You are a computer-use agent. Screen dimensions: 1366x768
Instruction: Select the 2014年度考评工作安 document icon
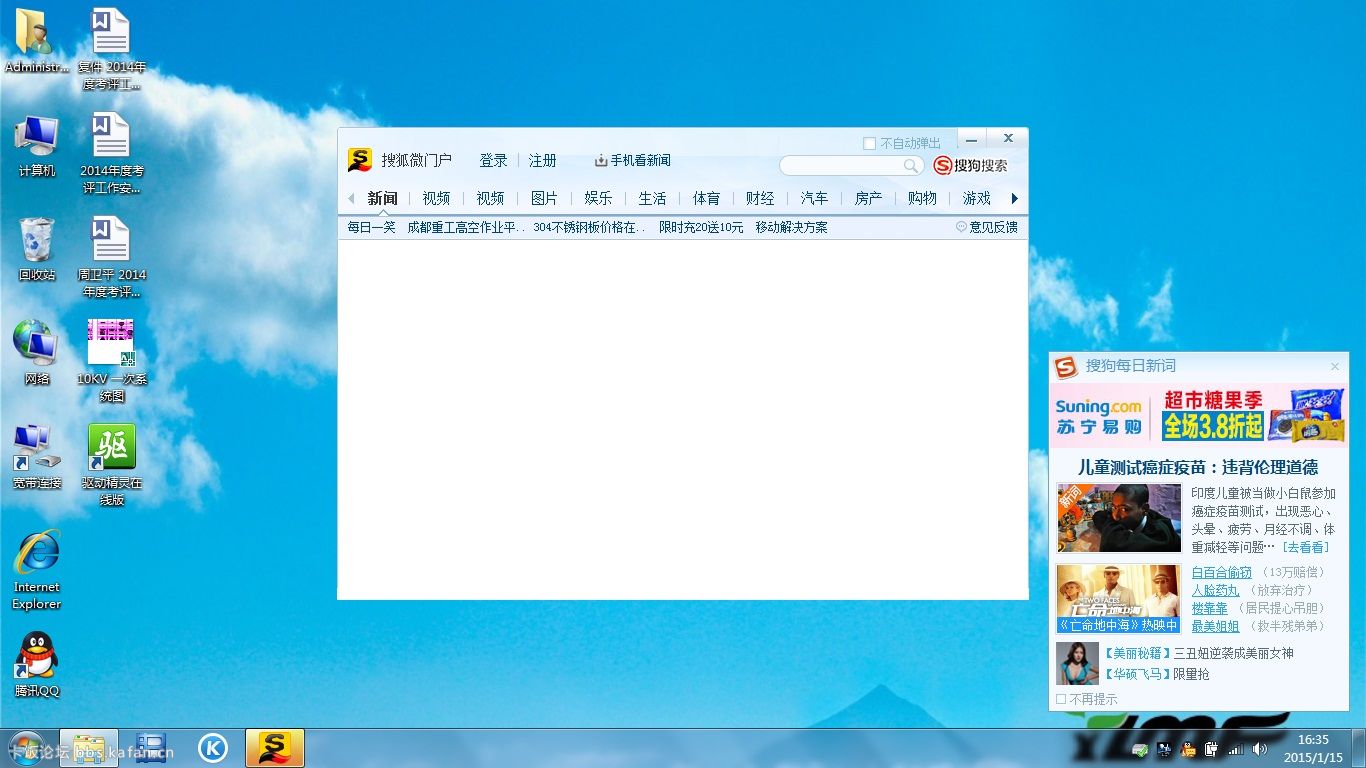pos(112,153)
